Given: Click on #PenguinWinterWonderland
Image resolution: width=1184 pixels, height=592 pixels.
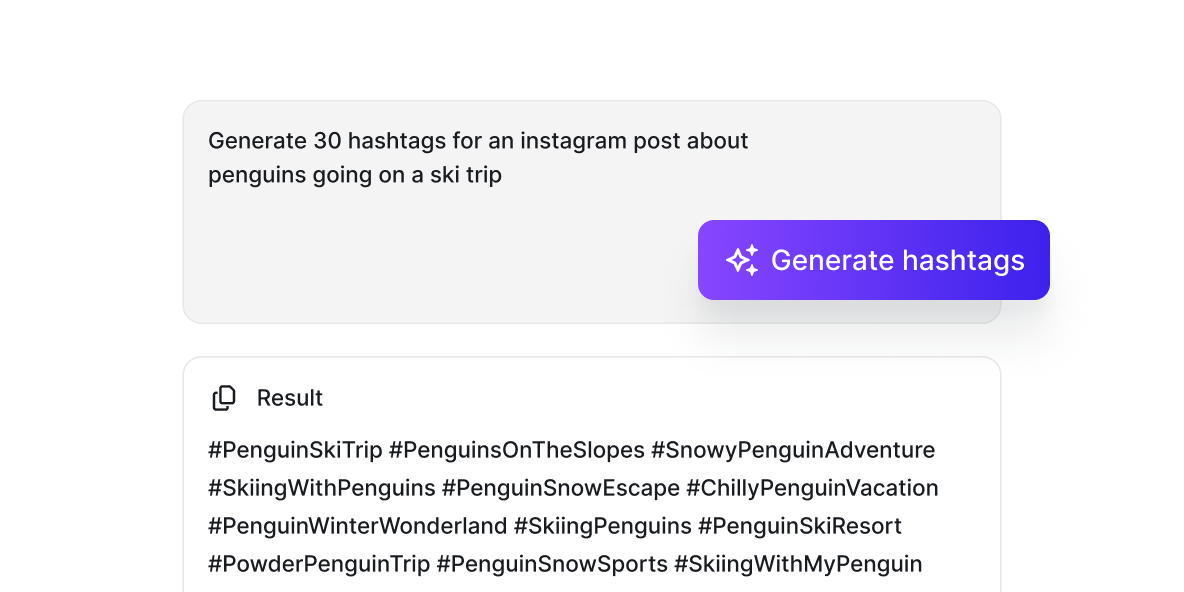Looking at the screenshot, I should coord(357,526).
